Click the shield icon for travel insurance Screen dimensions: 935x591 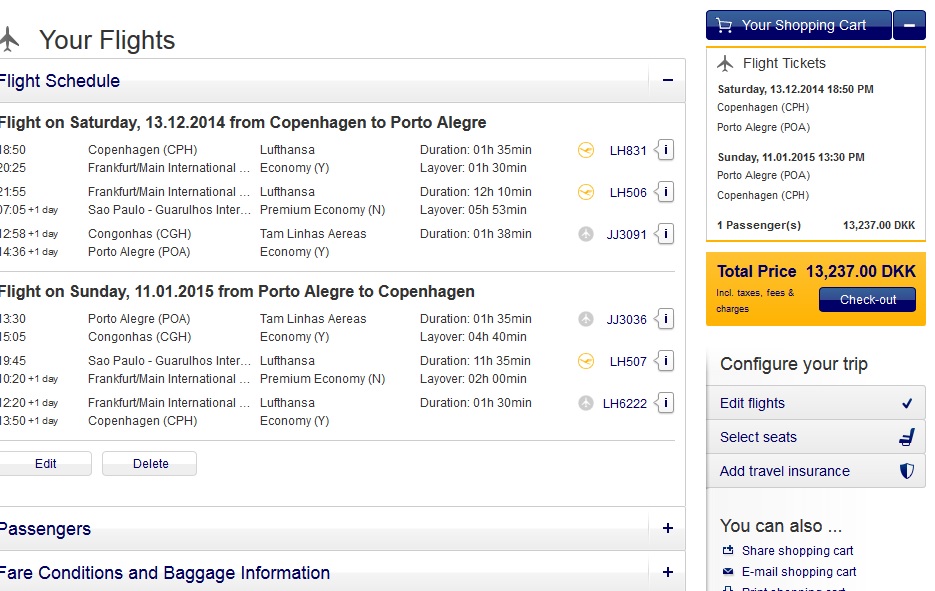pos(906,471)
